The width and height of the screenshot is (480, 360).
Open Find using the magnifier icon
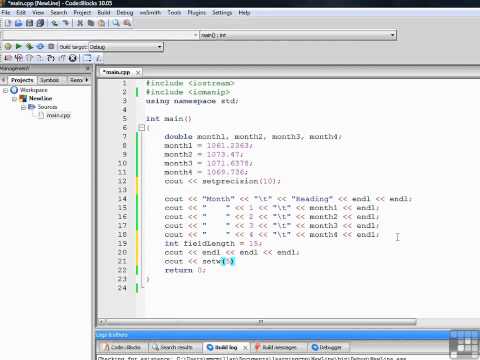[116, 23]
